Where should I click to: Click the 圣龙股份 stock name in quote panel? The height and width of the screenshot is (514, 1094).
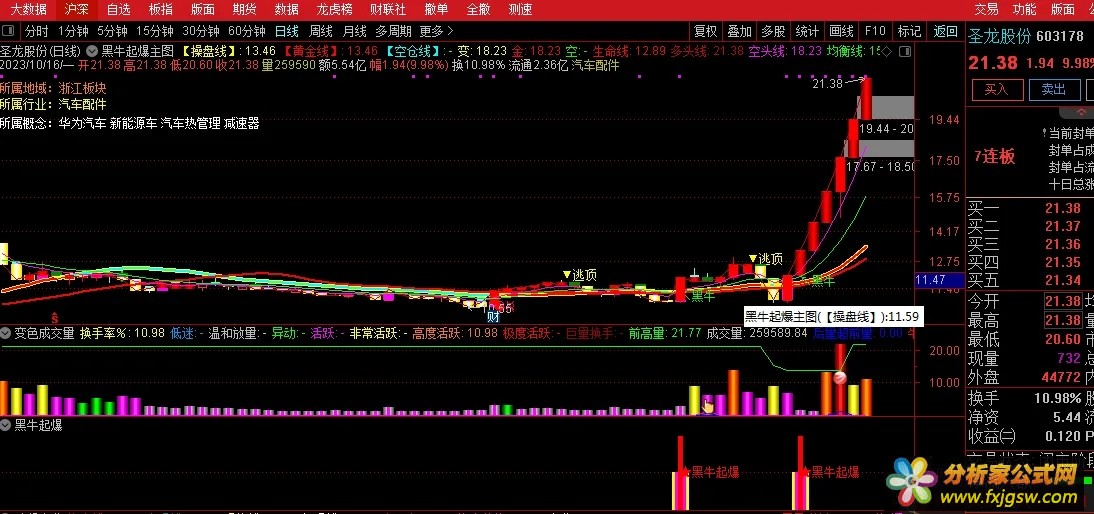[999, 37]
